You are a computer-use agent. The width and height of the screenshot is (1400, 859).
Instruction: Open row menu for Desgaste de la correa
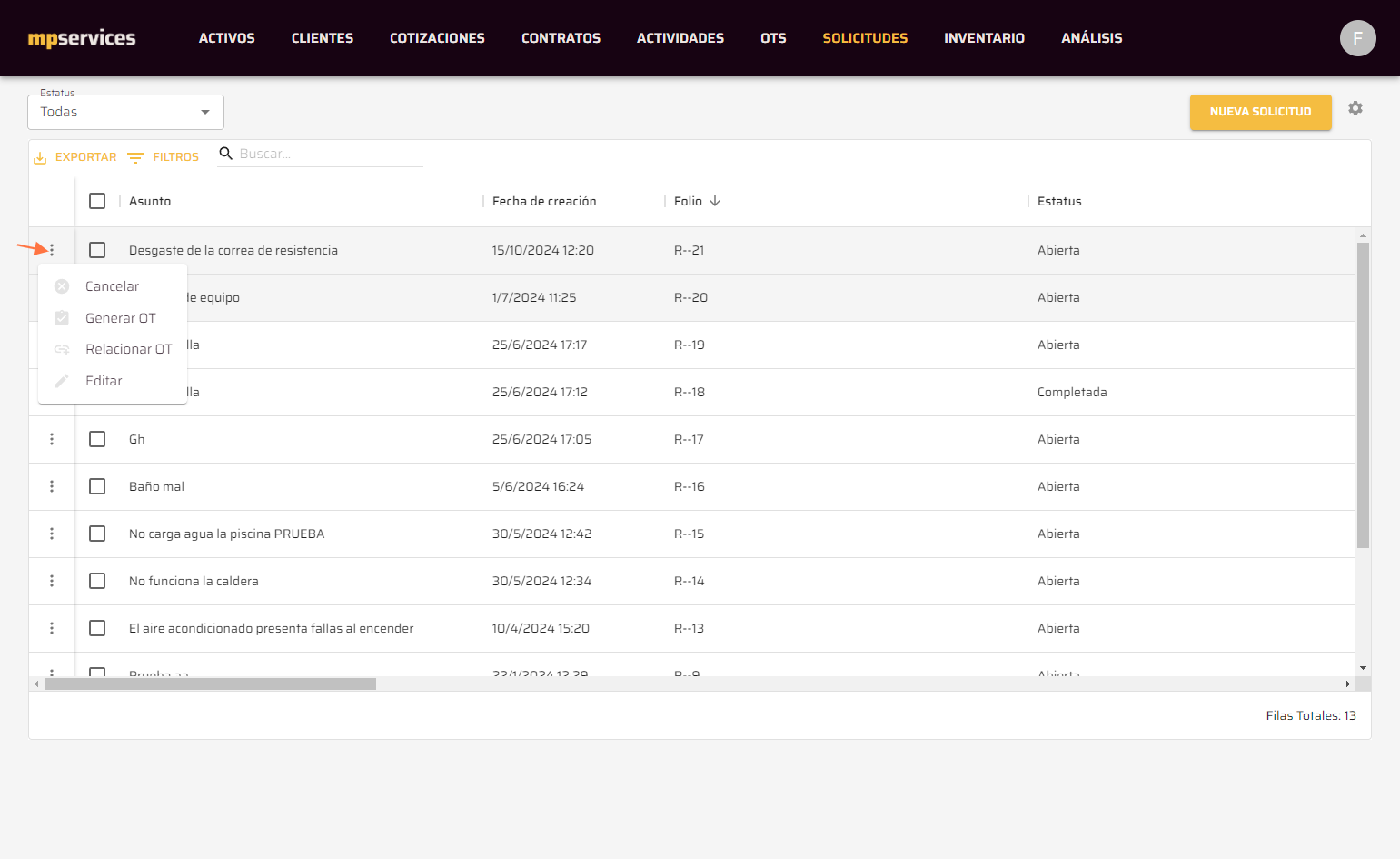(52, 250)
